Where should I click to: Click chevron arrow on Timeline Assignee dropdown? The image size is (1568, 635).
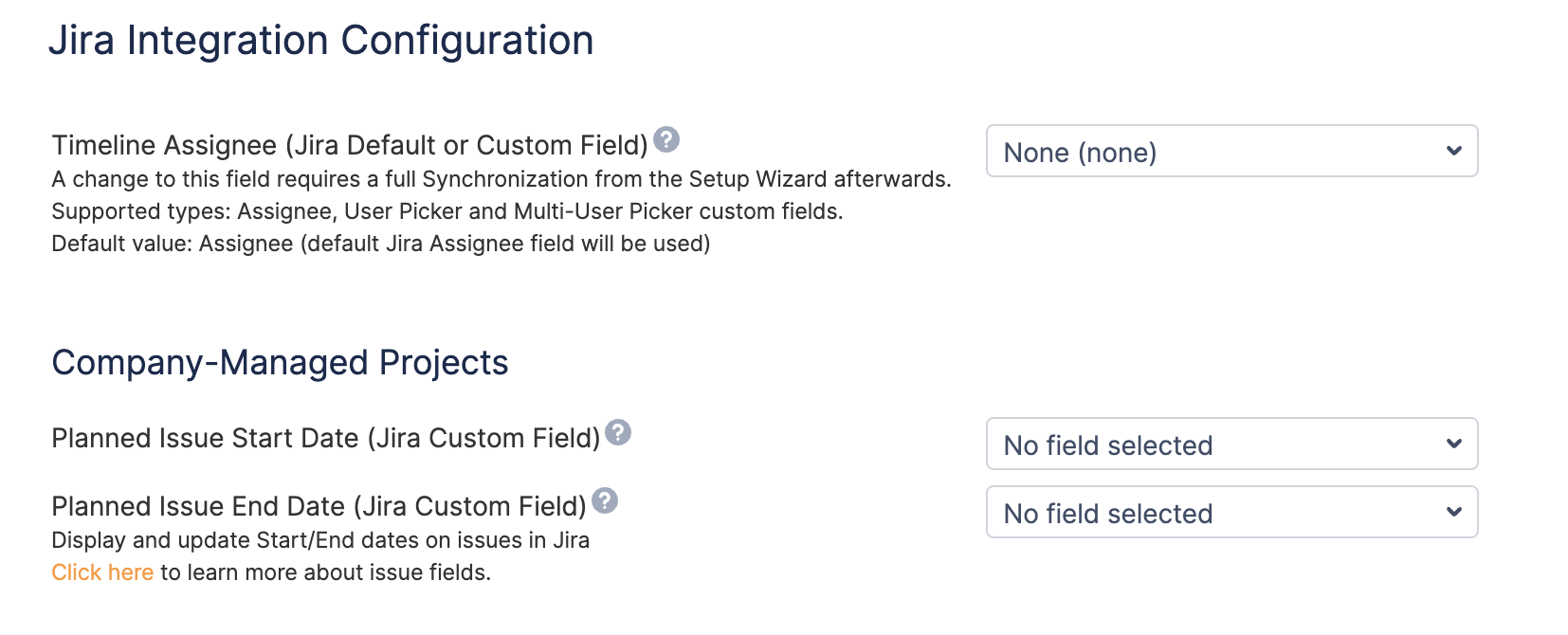click(x=1453, y=152)
